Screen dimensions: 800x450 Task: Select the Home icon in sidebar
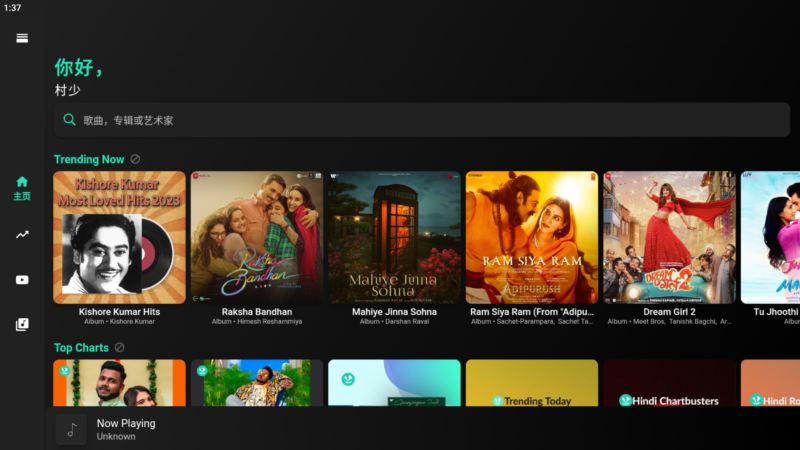tap(22, 188)
